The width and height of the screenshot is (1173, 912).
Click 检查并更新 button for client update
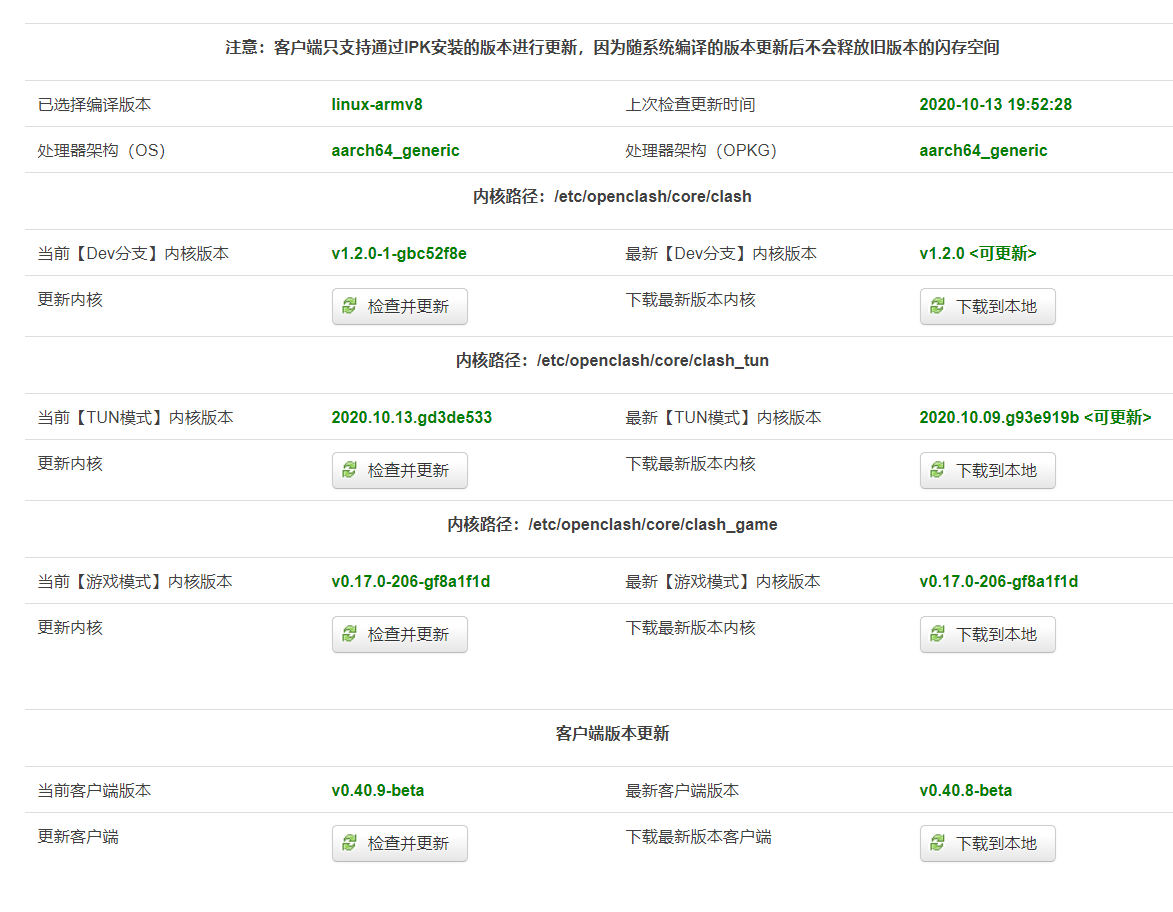tap(399, 843)
